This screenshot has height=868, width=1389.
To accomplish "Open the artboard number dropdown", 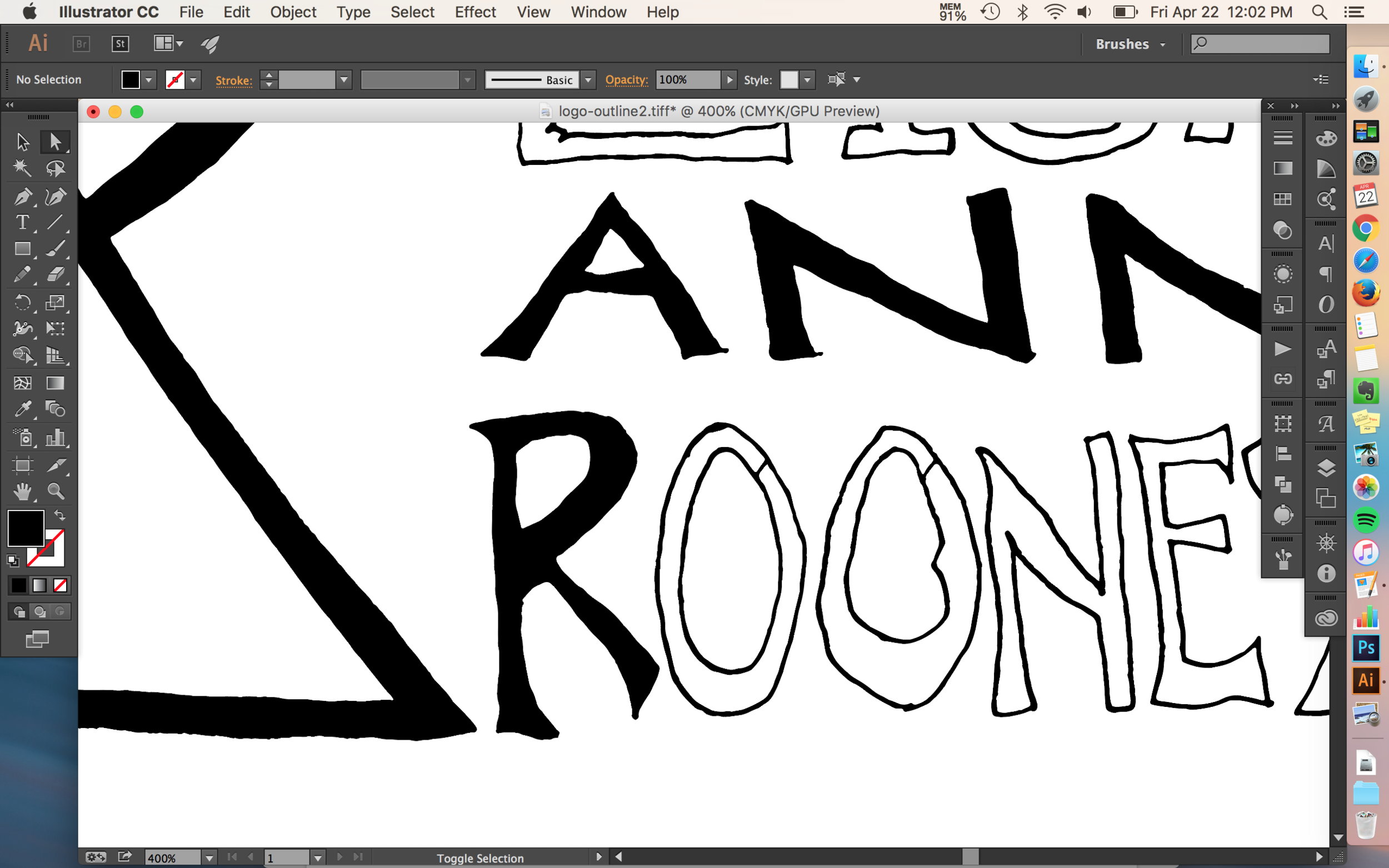I will click(x=318, y=857).
